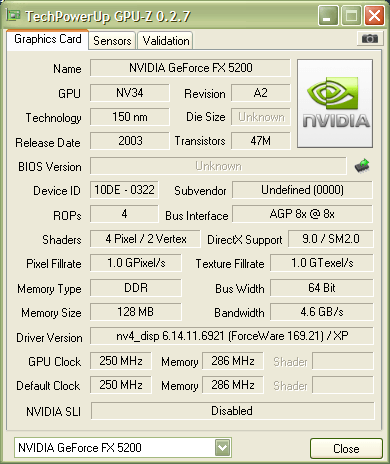
Task: Open the Sensors tab
Action: pos(112,41)
